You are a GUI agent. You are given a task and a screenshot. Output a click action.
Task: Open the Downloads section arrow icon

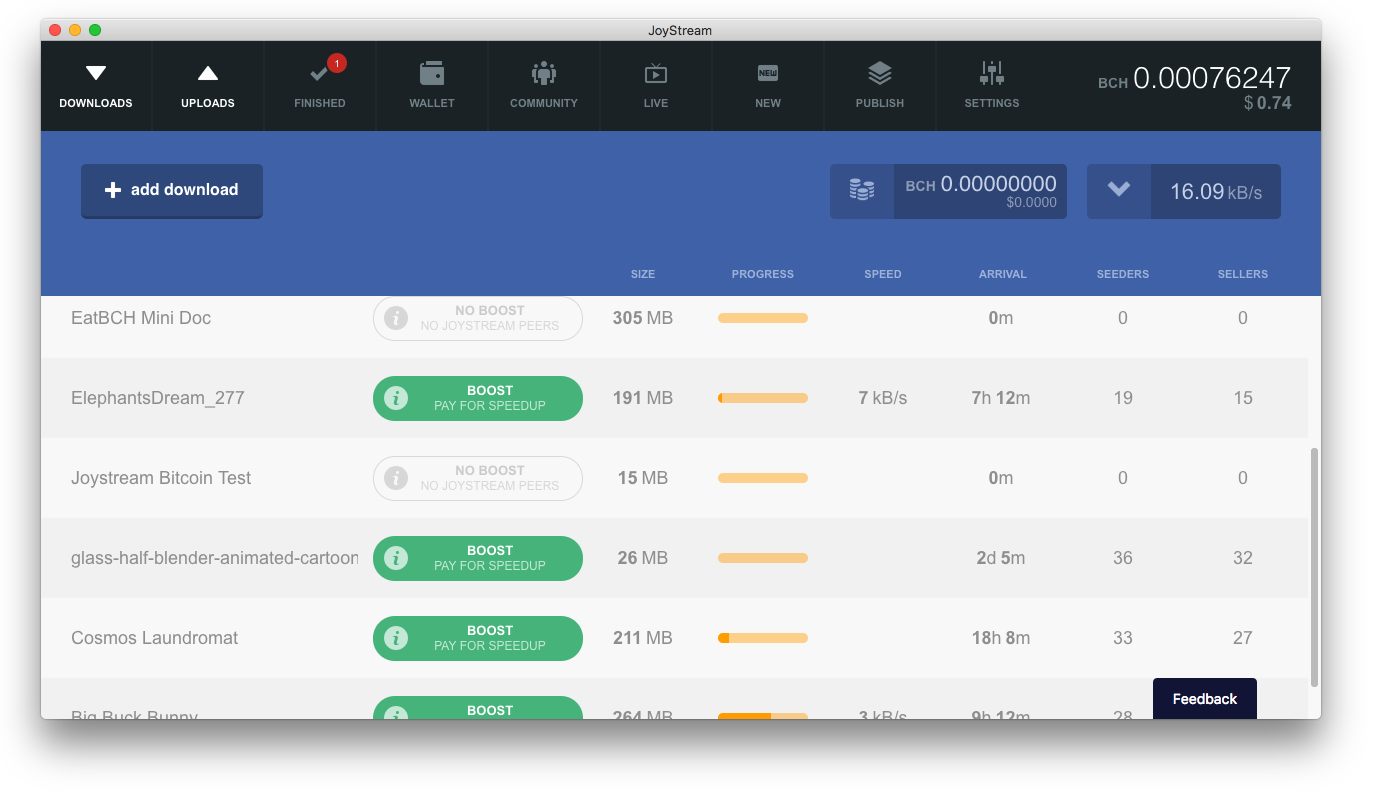(x=96, y=73)
